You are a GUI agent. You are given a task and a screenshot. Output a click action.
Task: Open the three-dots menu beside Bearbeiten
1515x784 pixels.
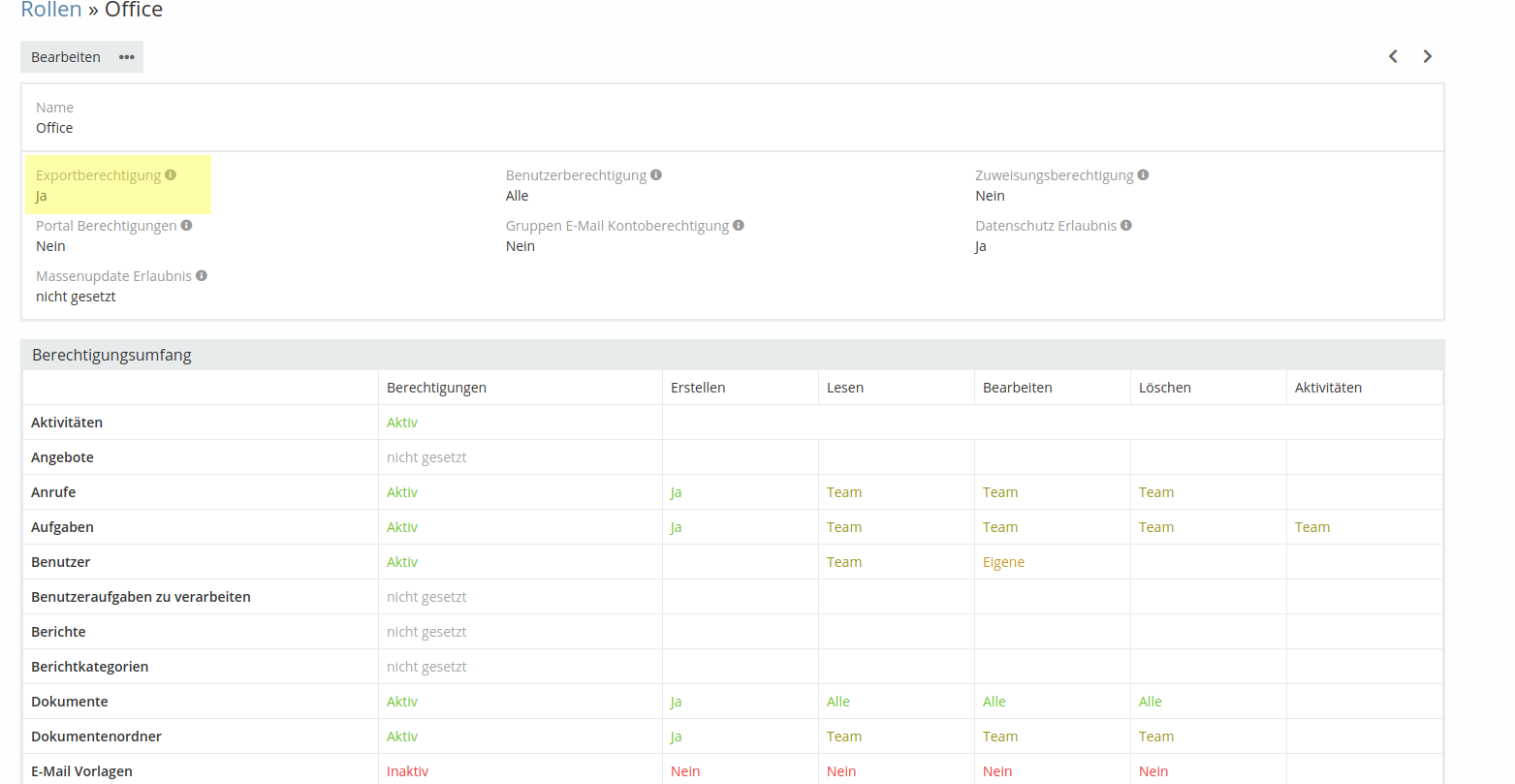(127, 57)
